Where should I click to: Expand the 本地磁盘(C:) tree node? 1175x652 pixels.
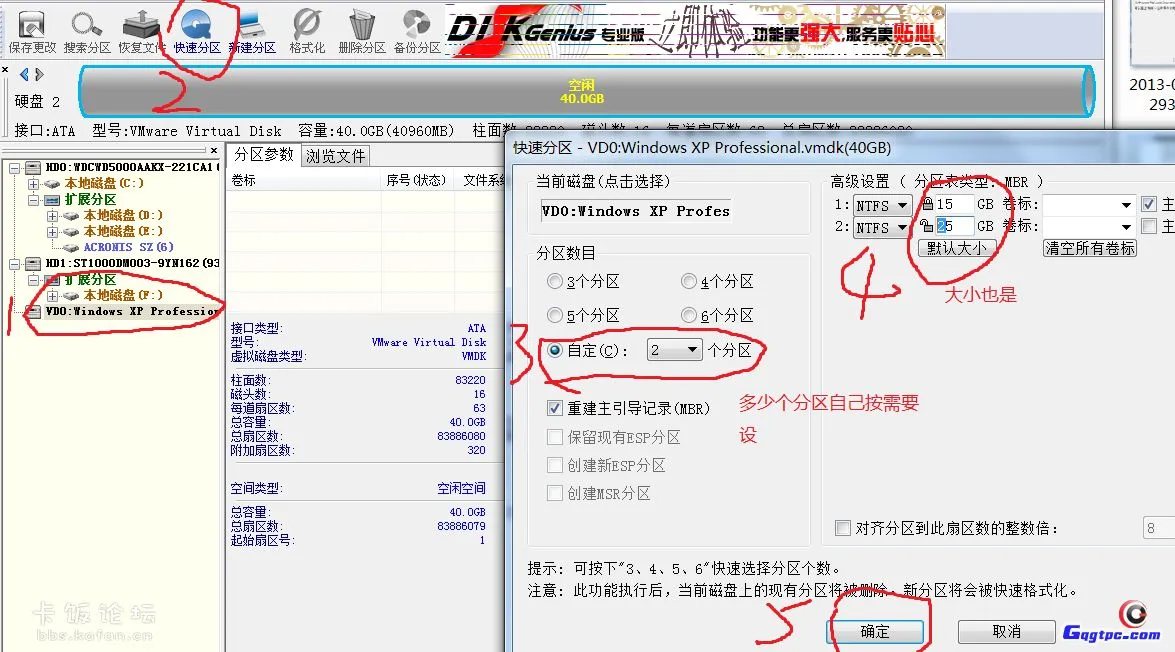tap(34, 184)
